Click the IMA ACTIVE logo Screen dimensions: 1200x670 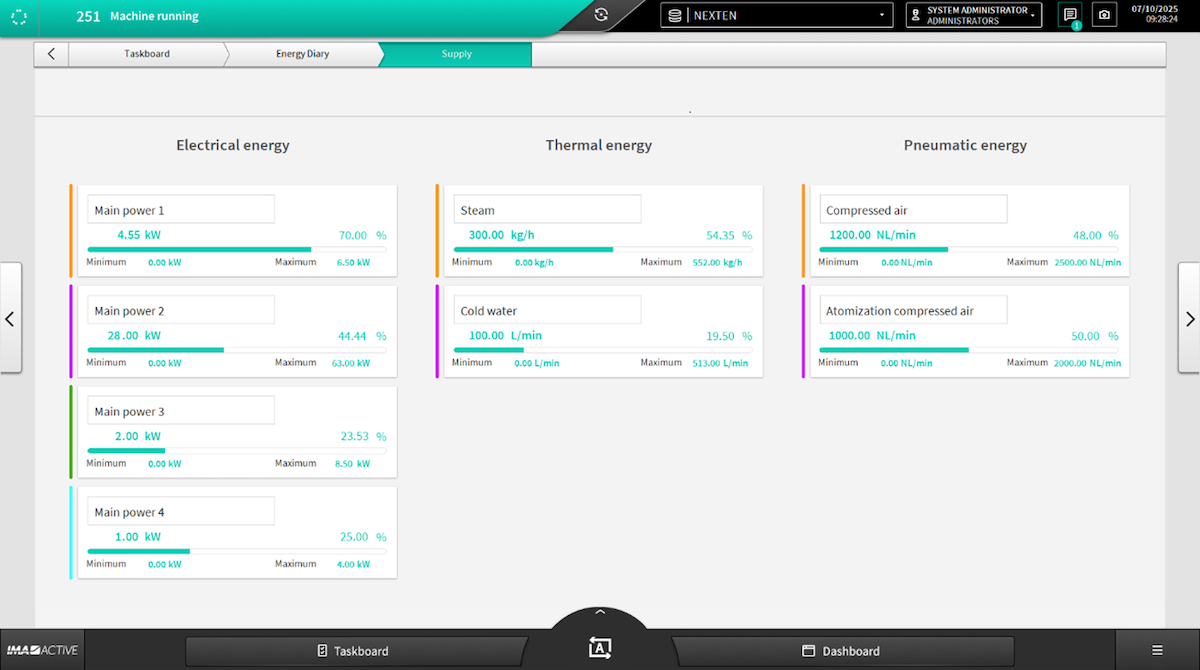pos(42,651)
